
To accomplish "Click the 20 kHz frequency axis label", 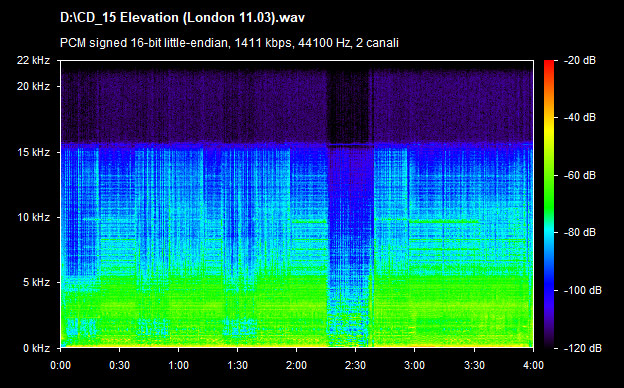I will click(x=33, y=86).
